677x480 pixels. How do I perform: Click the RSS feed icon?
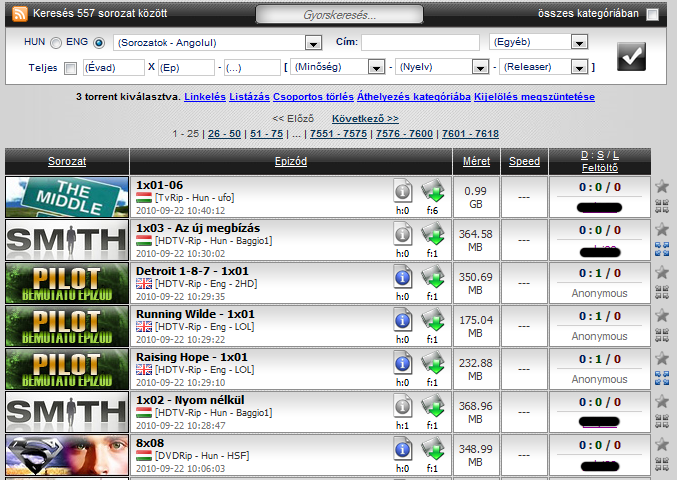click(18, 15)
